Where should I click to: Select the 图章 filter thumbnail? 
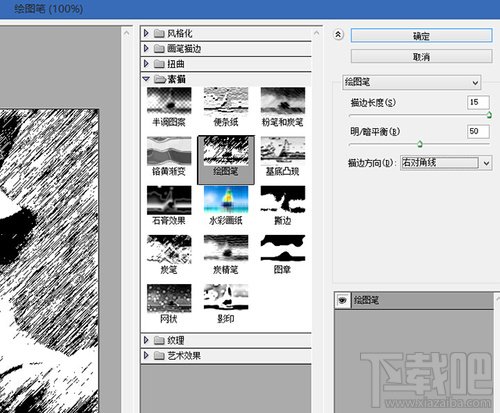[x=283, y=249]
